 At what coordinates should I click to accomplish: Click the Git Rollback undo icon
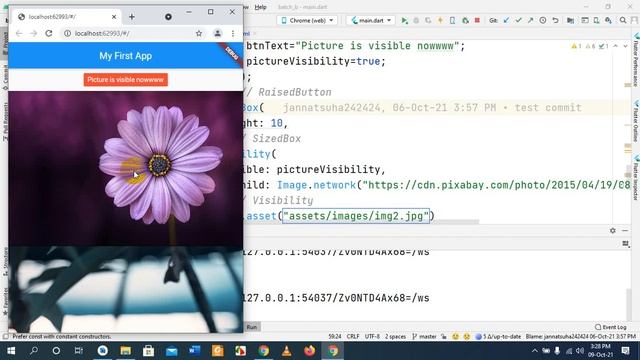(x=555, y=20)
